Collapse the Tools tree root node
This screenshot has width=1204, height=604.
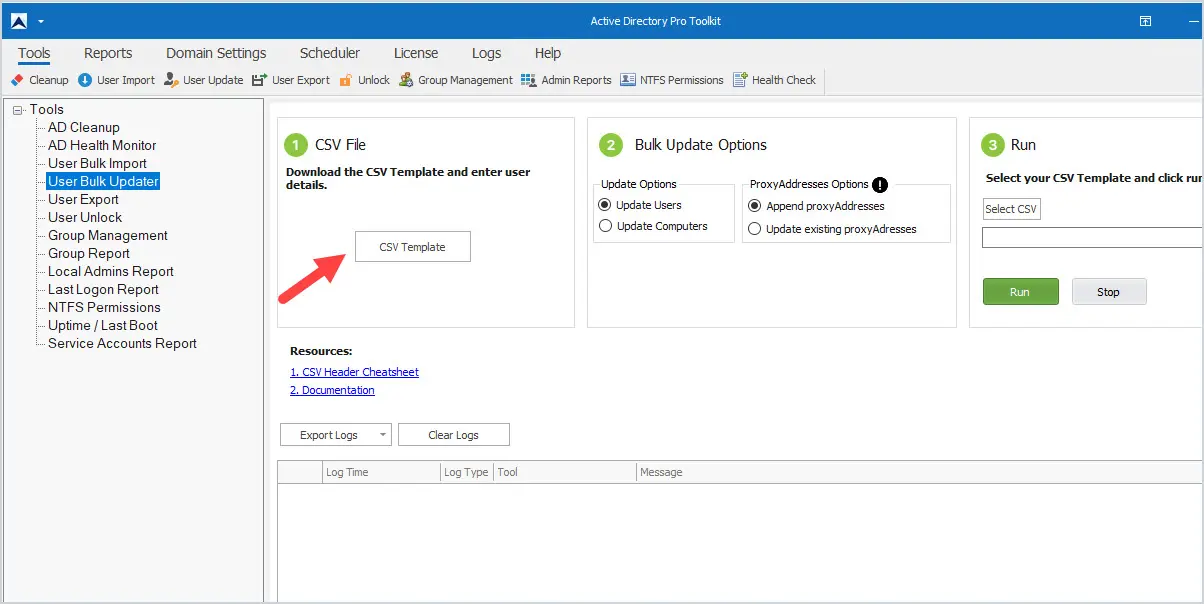click(18, 110)
